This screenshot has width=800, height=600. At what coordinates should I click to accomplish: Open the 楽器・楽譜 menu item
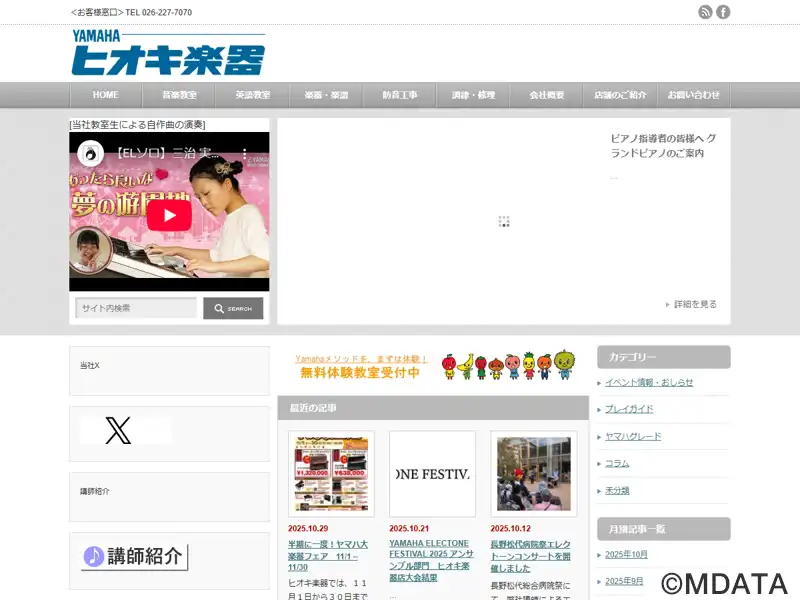point(326,95)
